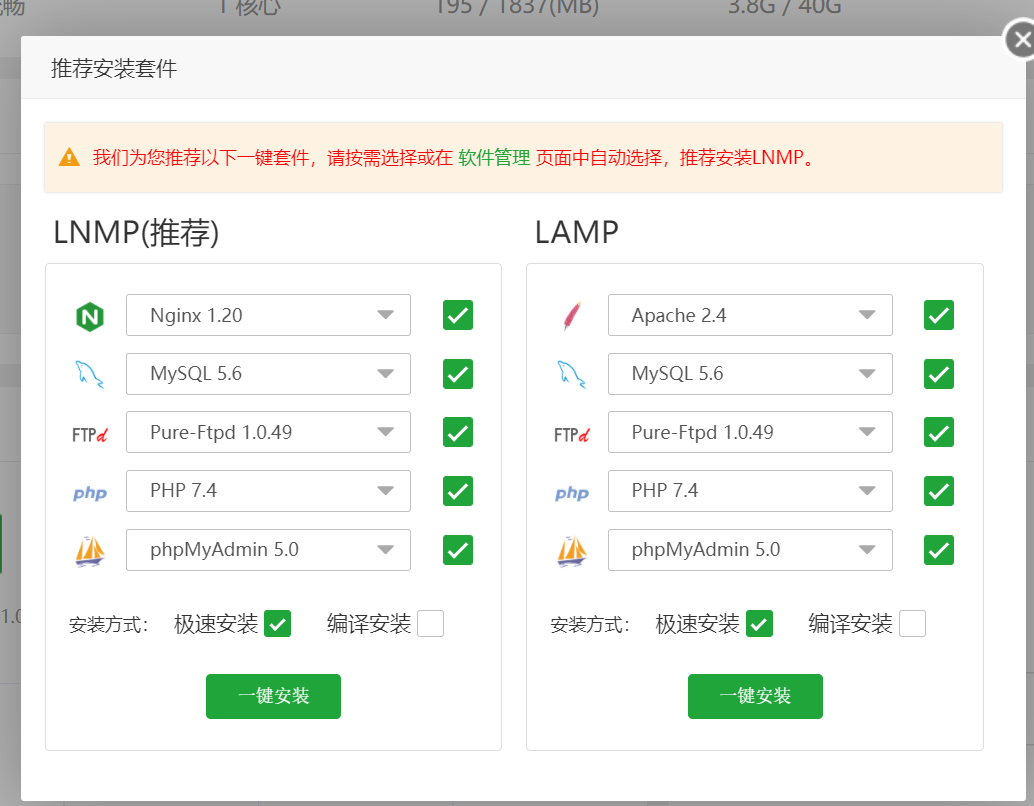Uncheck phpMyAdmin 5.0 checkbox in LNMP

pyautogui.click(x=458, y=549)
